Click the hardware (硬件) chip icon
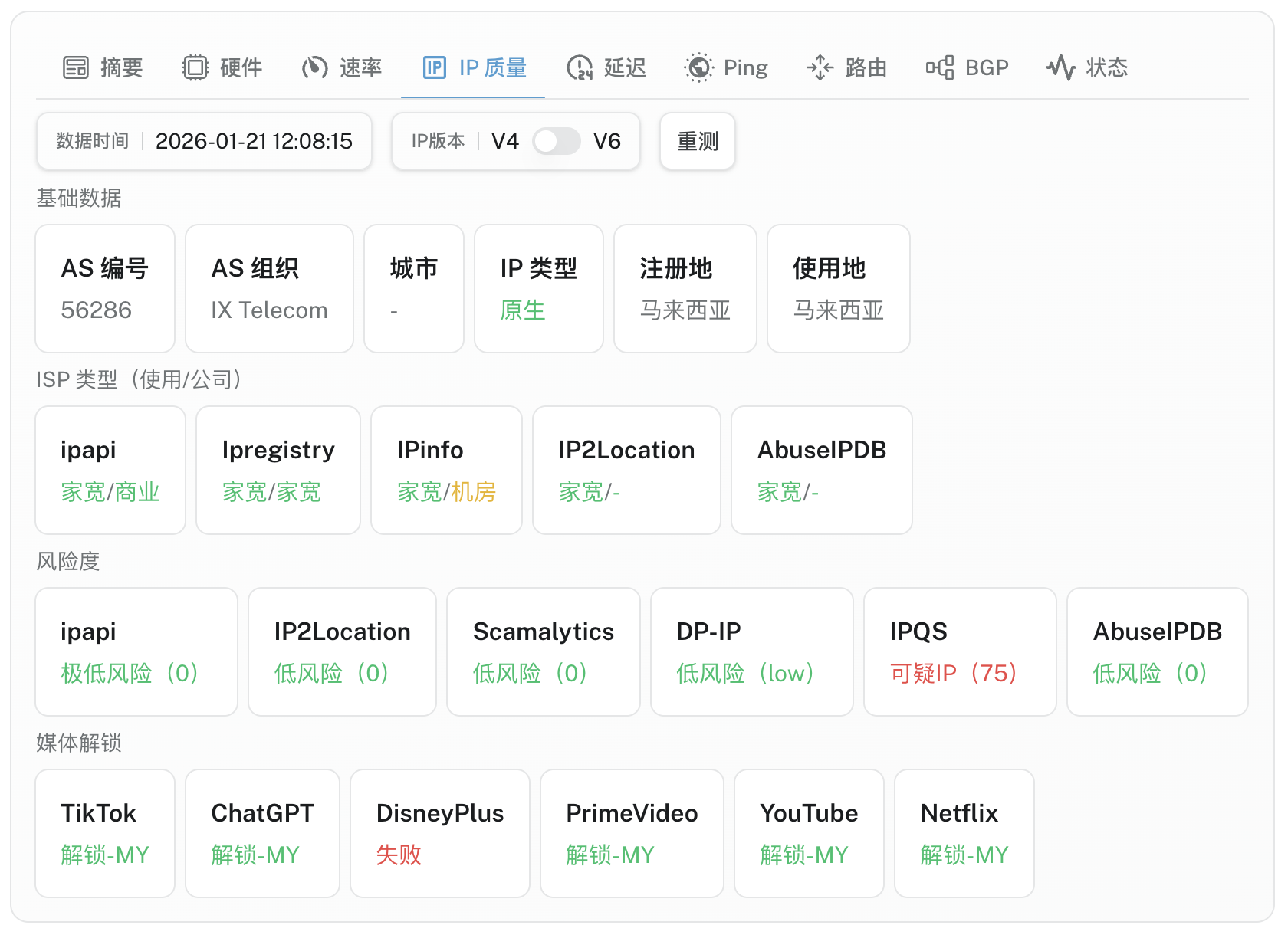Screen dimensions: 1288x935 click(195, 67)
